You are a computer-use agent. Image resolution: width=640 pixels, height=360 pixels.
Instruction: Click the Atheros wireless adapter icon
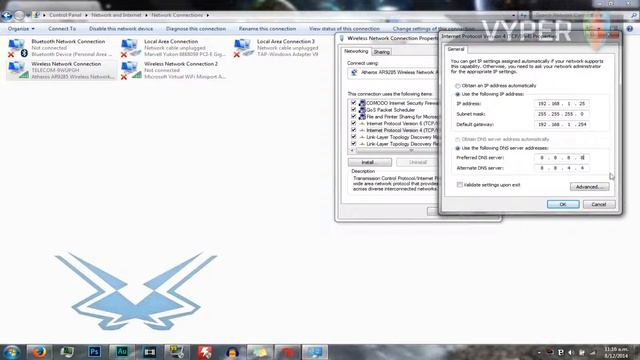tap(354, 73)
